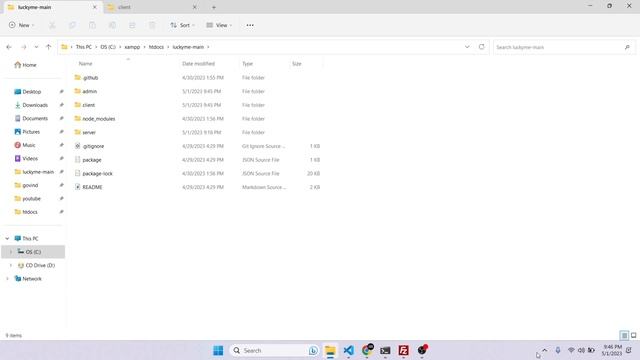Click the Rename icon in toolbar
The width and height of the screenshot is (640, 360).
(x=112, y=25)
